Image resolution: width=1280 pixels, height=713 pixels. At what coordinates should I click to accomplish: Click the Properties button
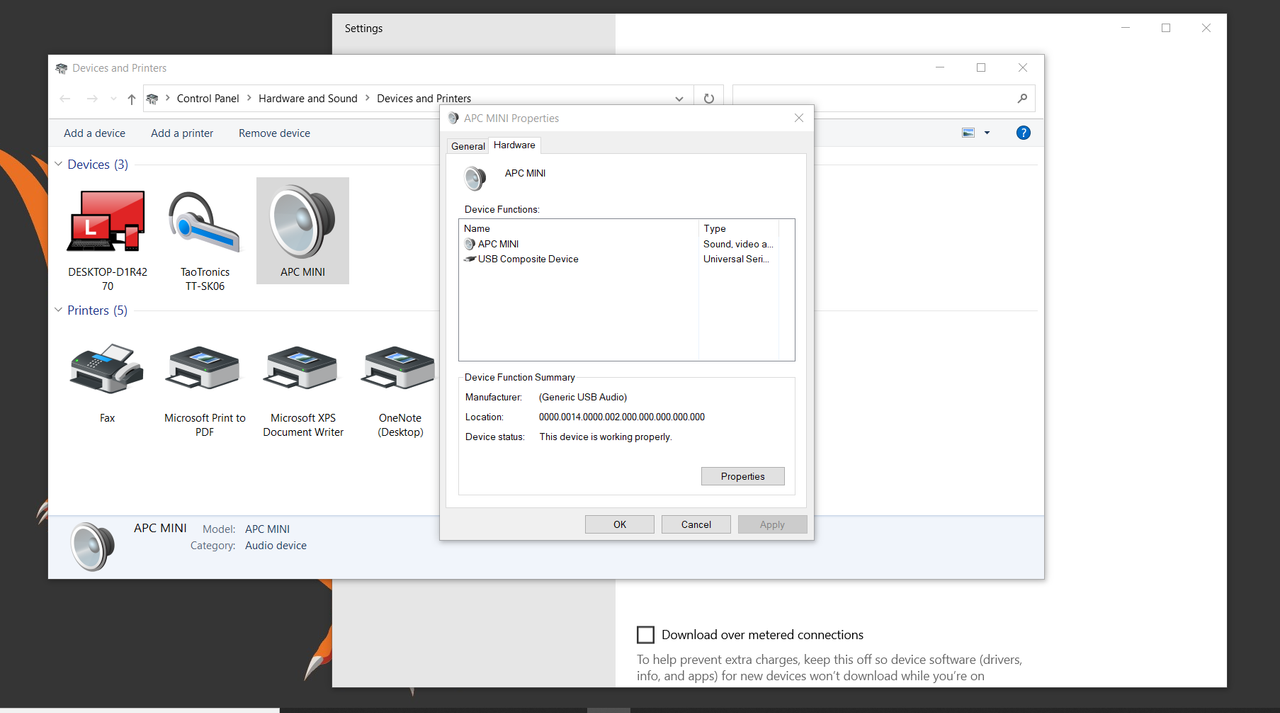743,476
